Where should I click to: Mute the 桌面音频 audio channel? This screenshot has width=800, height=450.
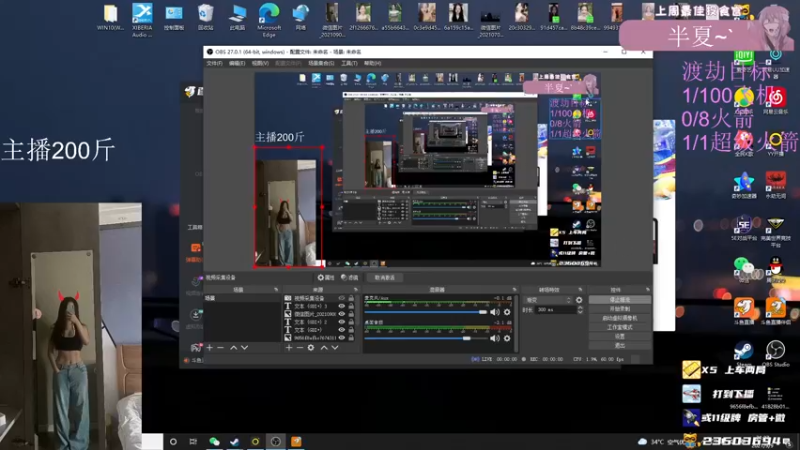(x=494, y=338)
